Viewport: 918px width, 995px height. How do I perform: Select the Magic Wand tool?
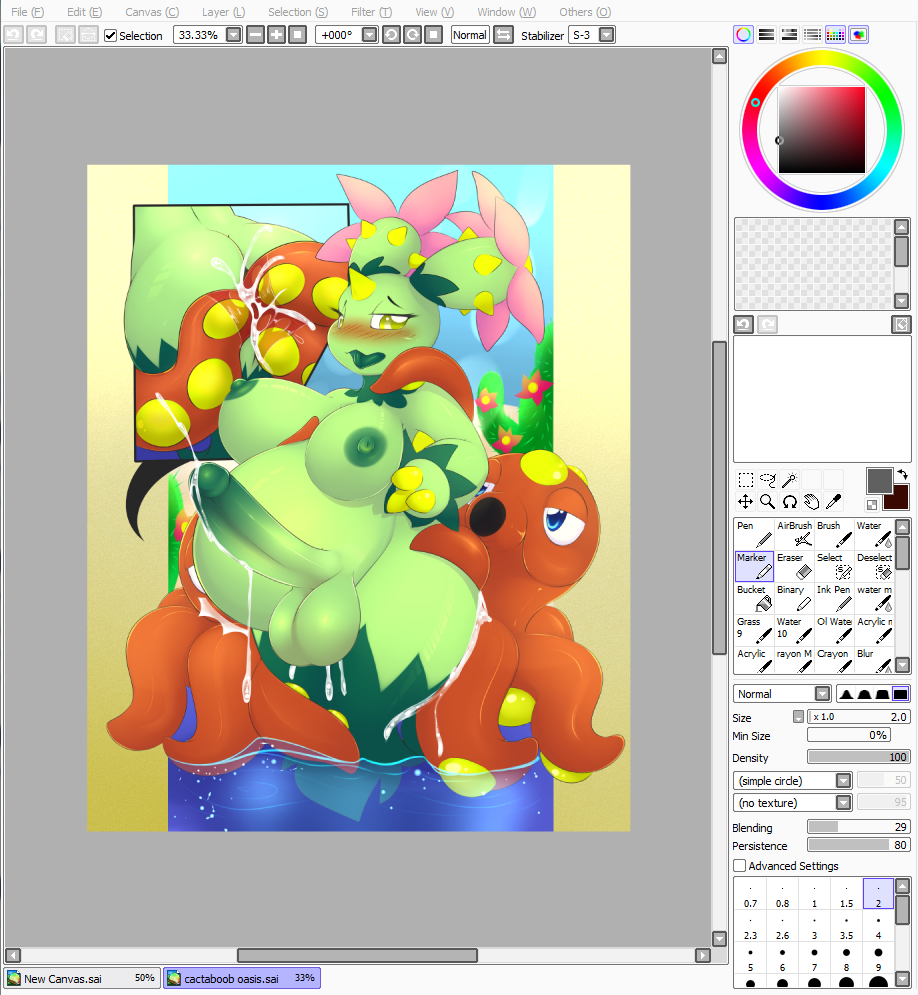pyautogui.click(x=789, y=480)
